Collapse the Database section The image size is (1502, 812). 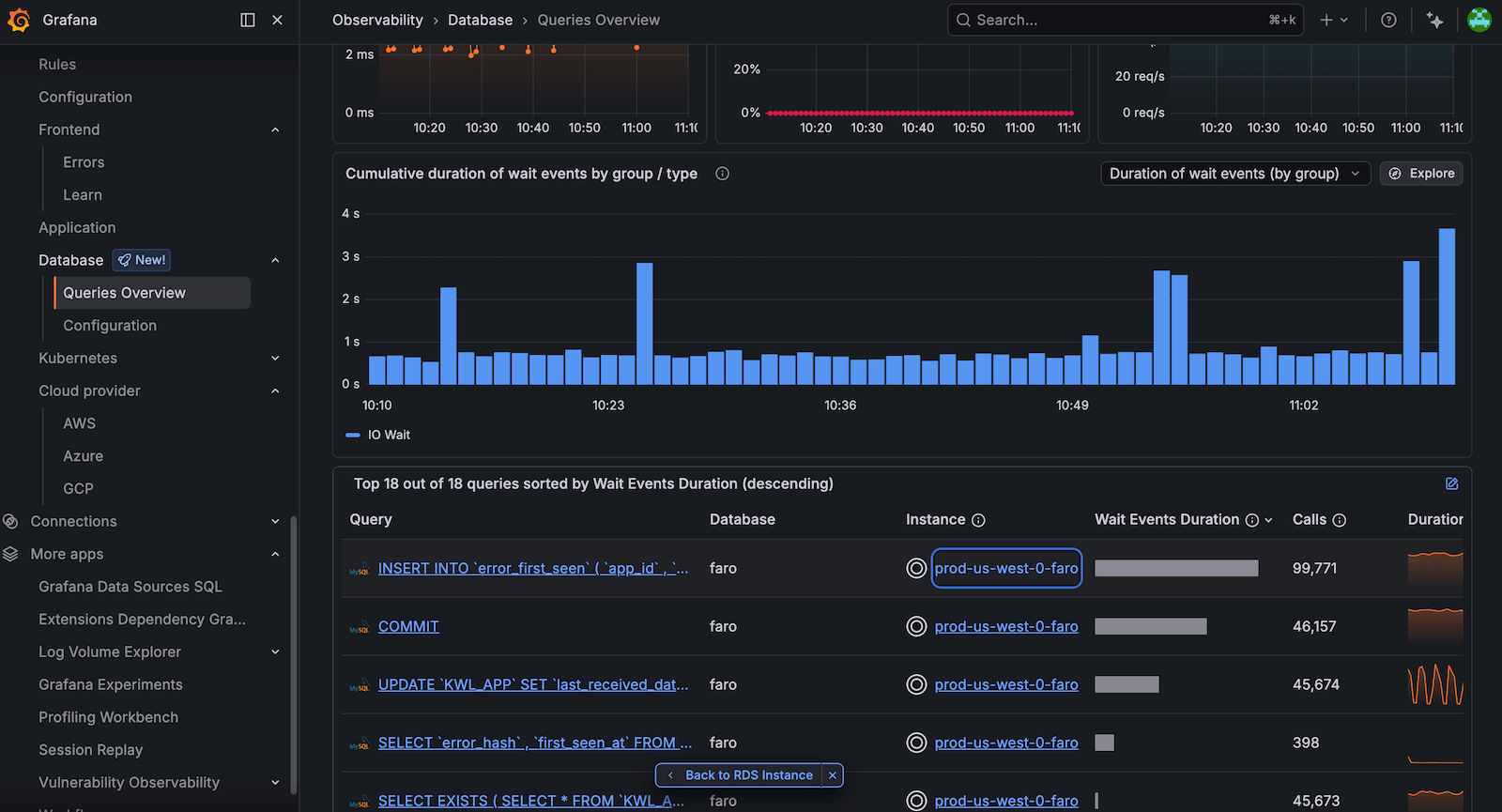point(275,260)
